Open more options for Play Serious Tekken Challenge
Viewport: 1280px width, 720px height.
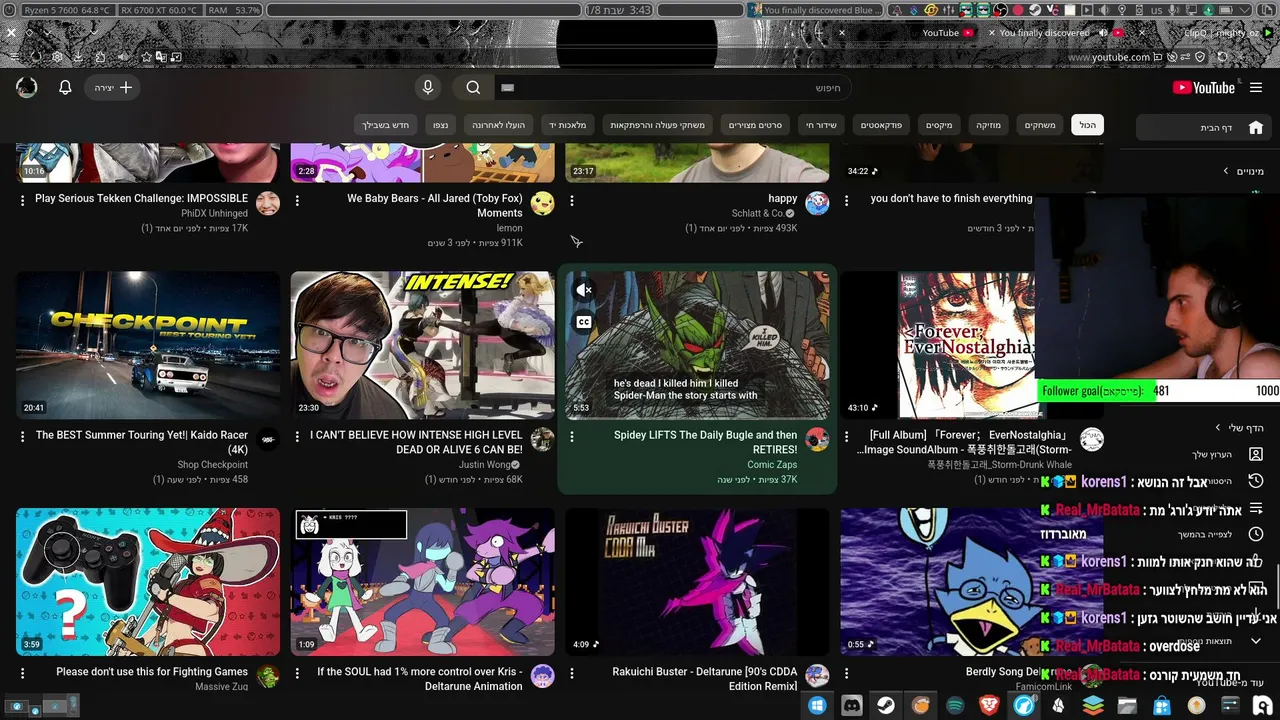(x=22, y=200)
